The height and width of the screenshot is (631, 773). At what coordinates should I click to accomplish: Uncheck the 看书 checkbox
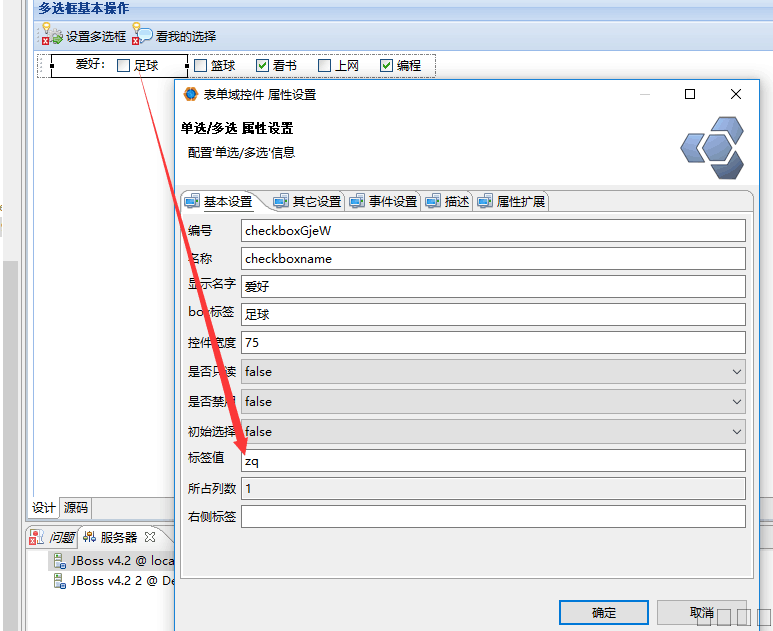click(262, 66)
